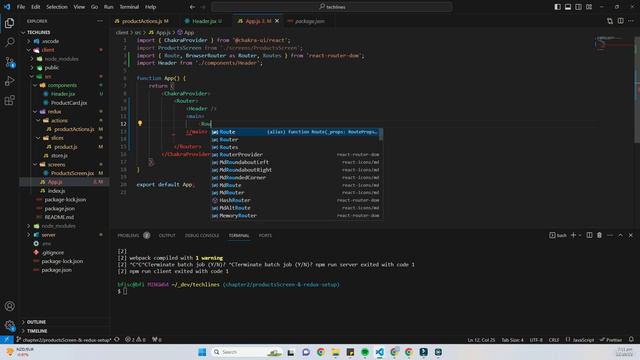Open the Accounts menu icon
The image size is (640, 360).
click(x=9, y=306)
